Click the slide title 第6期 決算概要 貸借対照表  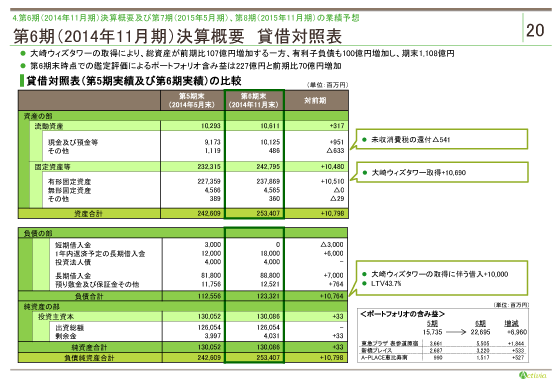(178, 36)
